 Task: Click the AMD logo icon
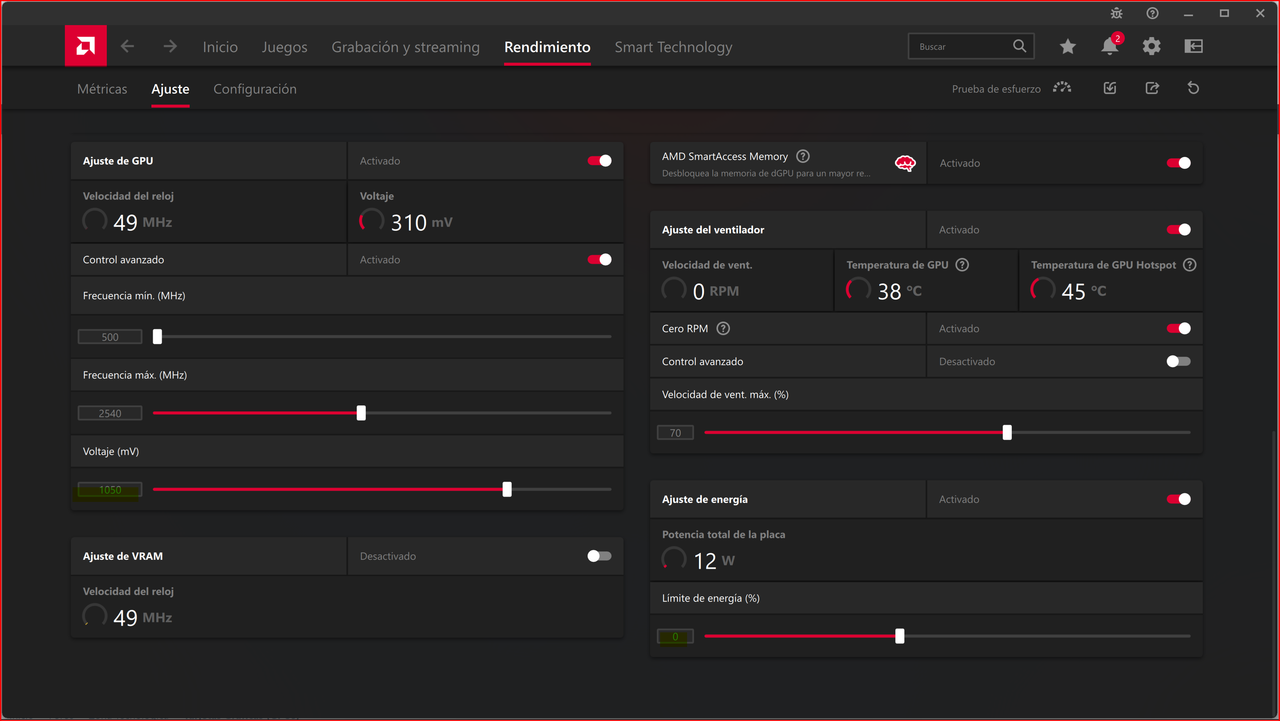point(86,46)
